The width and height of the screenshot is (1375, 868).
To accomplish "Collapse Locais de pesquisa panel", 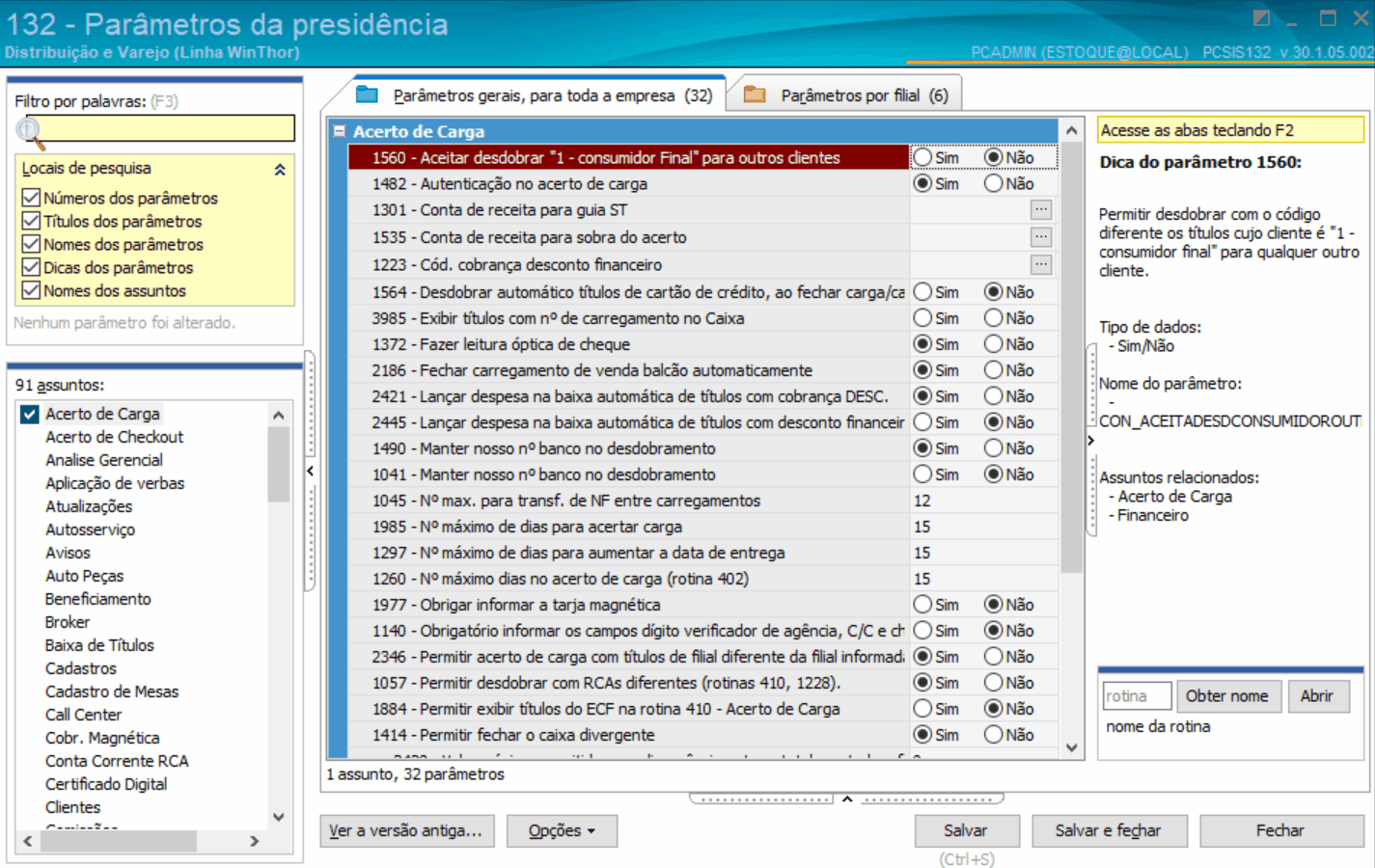I will coord(280,169).
